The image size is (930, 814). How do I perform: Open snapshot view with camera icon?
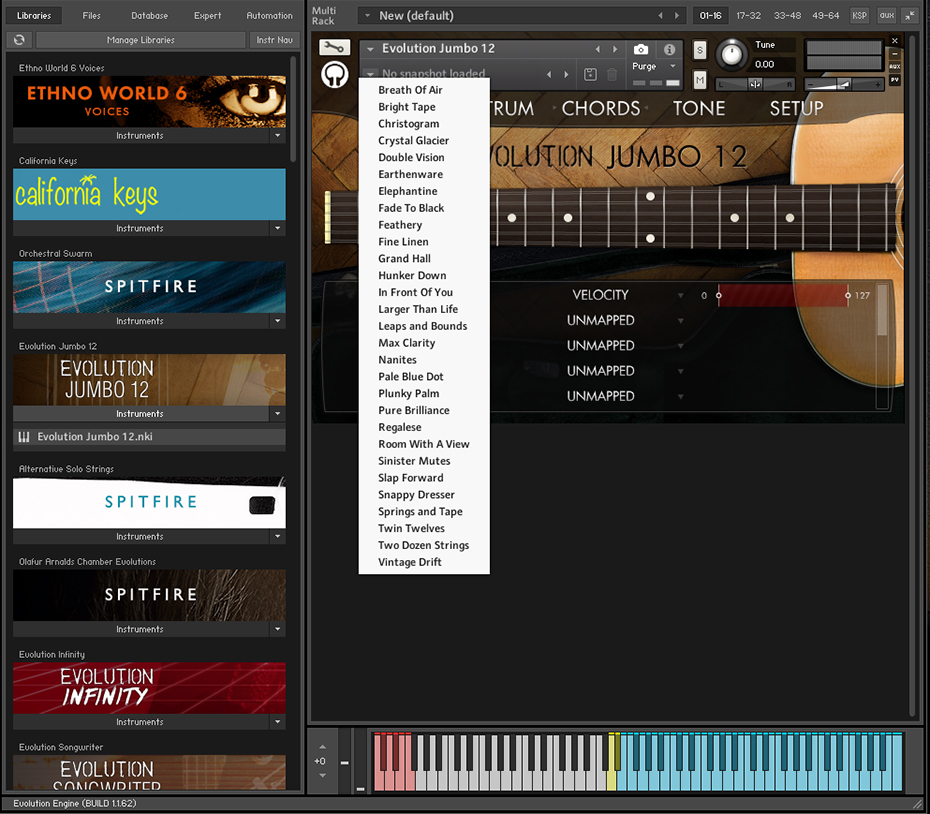click(x=641, y=49)
